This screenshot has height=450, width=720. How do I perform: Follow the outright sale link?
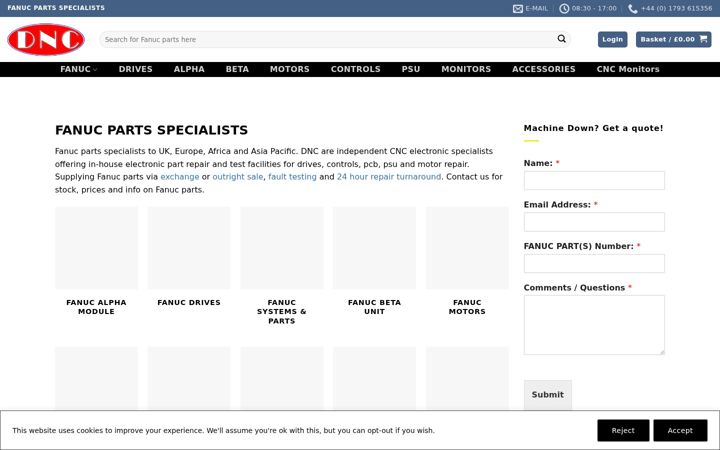click(x=237, y=177)
